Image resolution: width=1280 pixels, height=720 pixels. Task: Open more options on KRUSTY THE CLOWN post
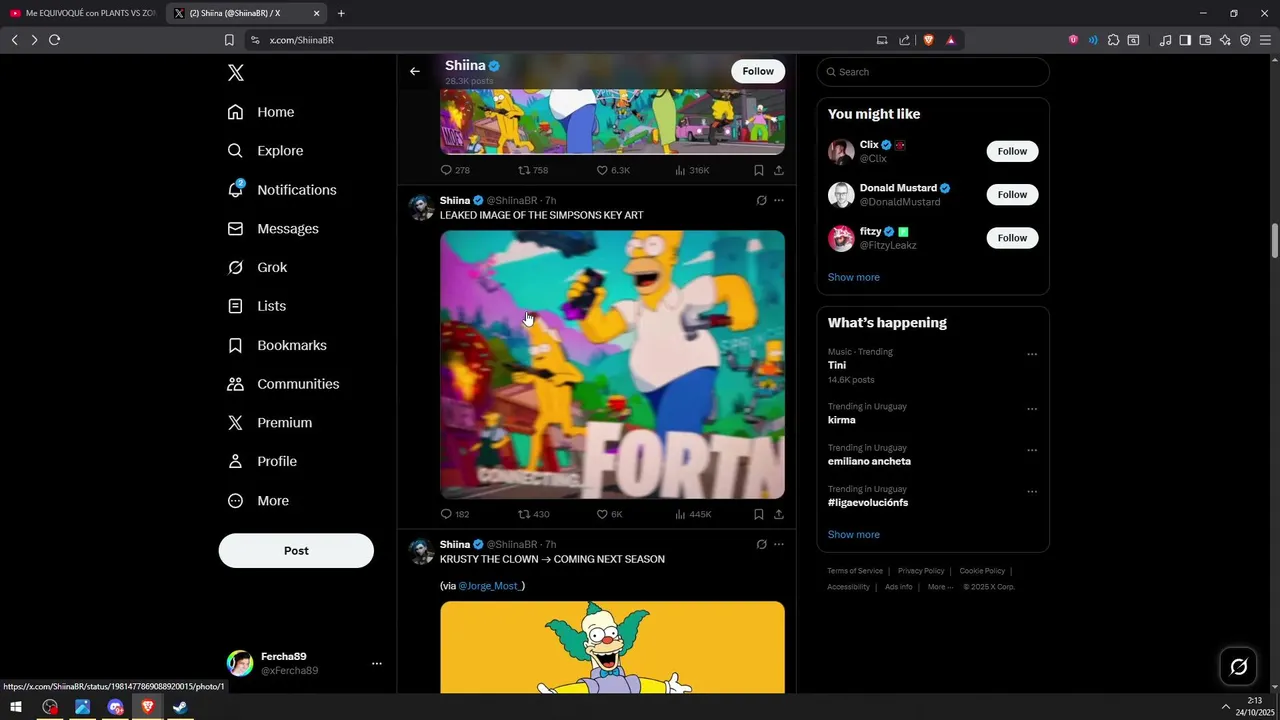click(779, 544)
